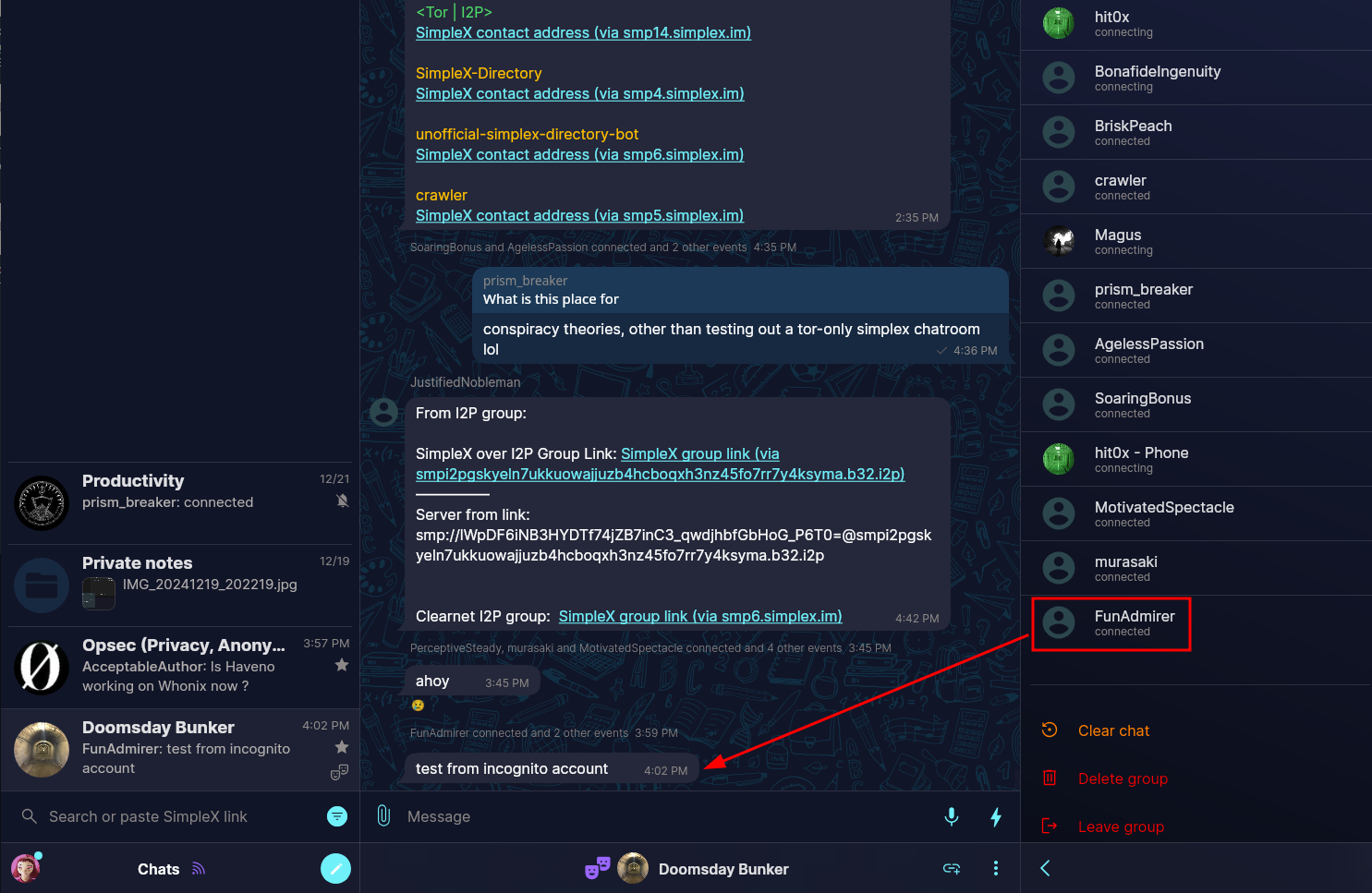Expand 'SoaringBonus and AgelessPassion connected' events

tap(603, 247)
